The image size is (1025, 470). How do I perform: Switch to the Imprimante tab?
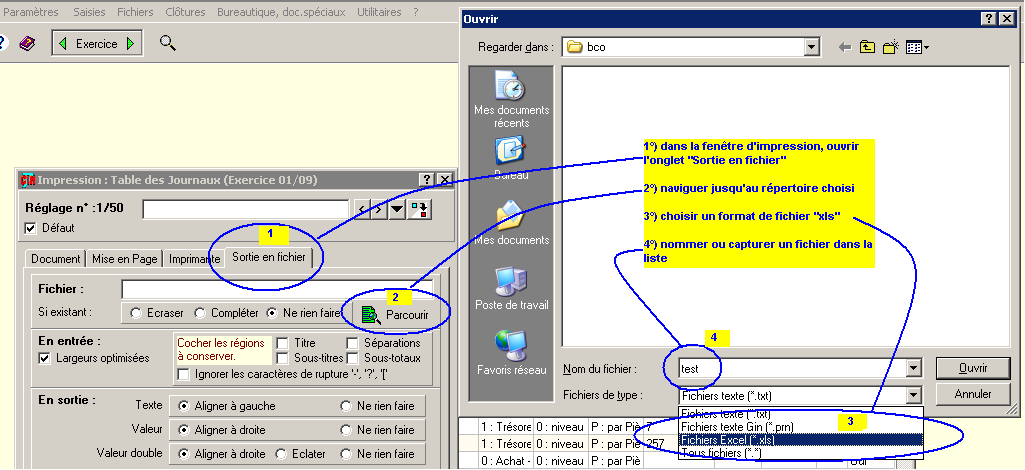pos(194,259)
